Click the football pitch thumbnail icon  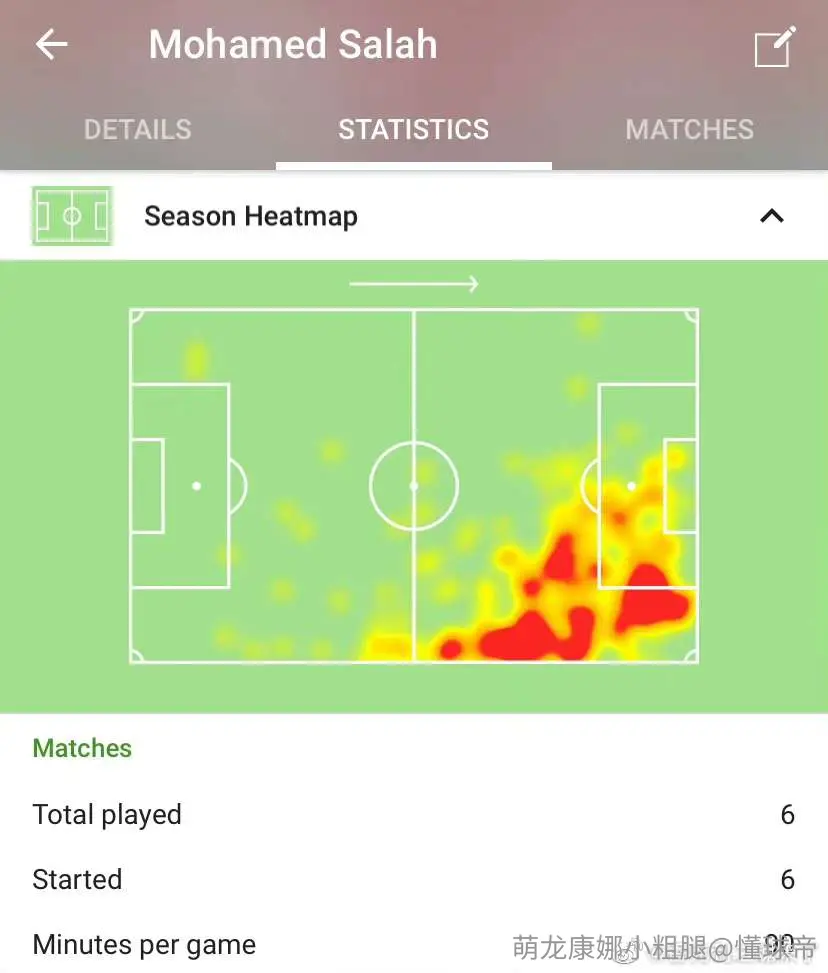pos(72,216)
